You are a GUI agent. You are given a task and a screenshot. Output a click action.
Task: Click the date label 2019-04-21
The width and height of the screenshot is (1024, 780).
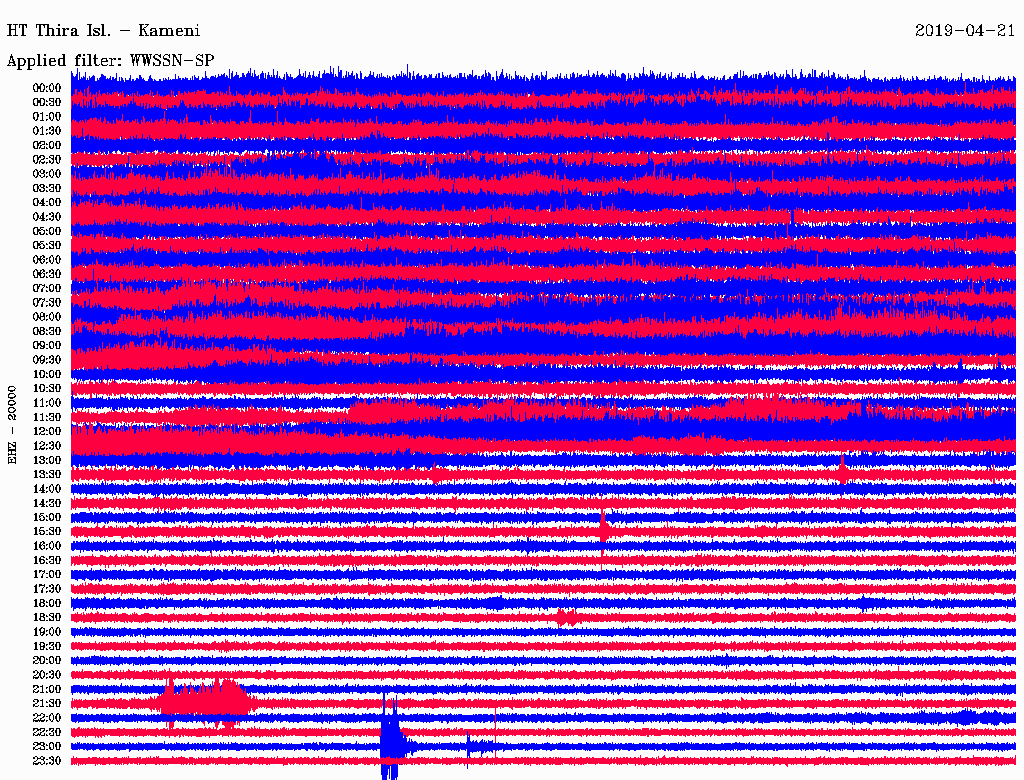[965, 31]
